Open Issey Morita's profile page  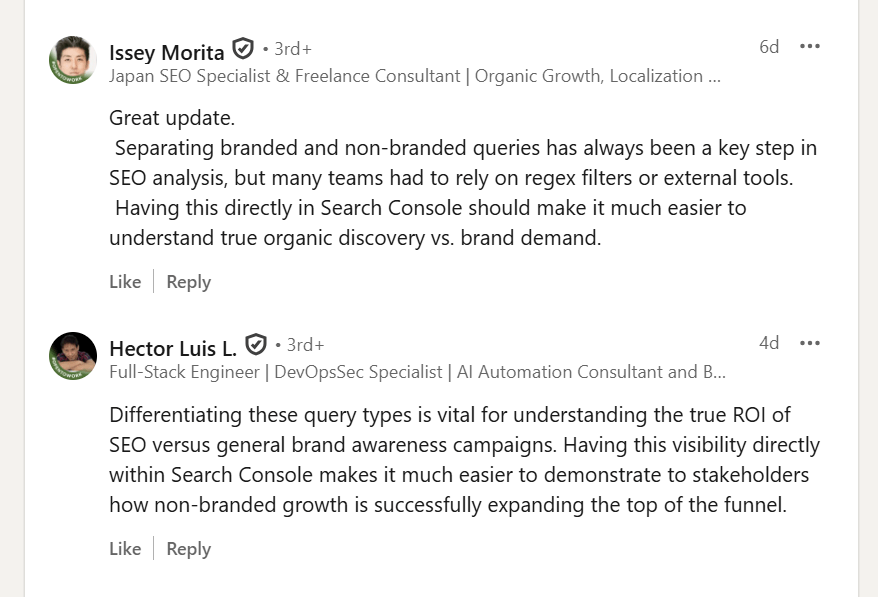(167, 52)
